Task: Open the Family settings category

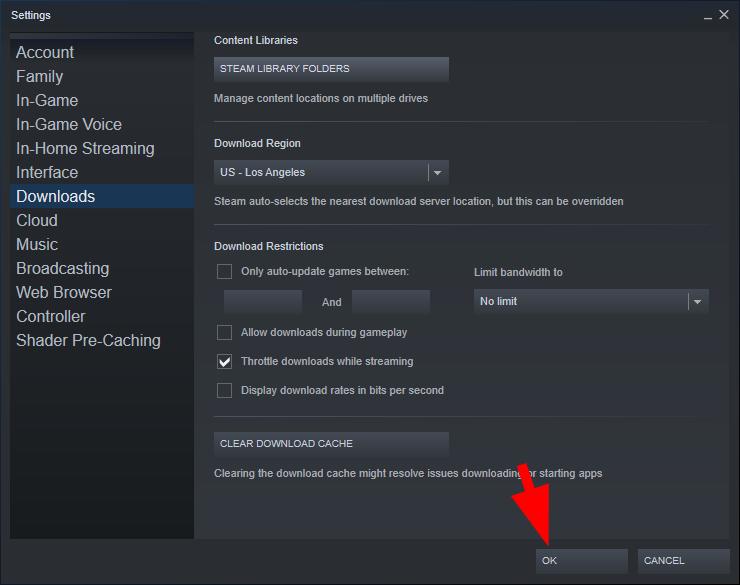Action: pos(102,76)
